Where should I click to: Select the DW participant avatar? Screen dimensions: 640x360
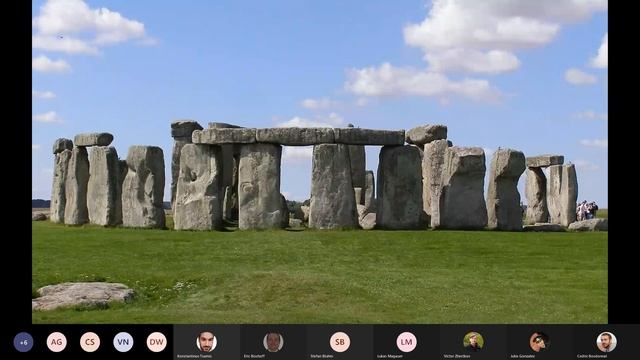click(157, 342)
